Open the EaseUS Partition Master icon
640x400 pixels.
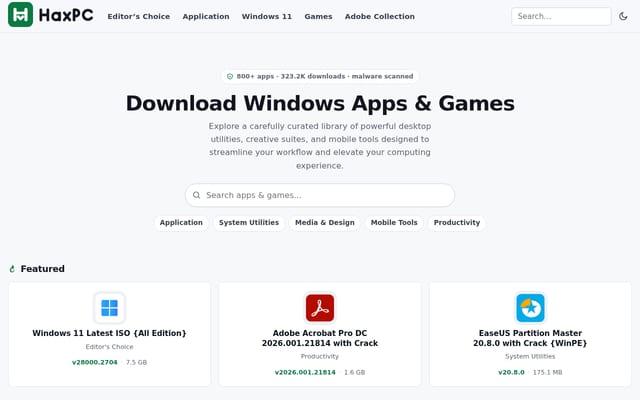(530, 308)
